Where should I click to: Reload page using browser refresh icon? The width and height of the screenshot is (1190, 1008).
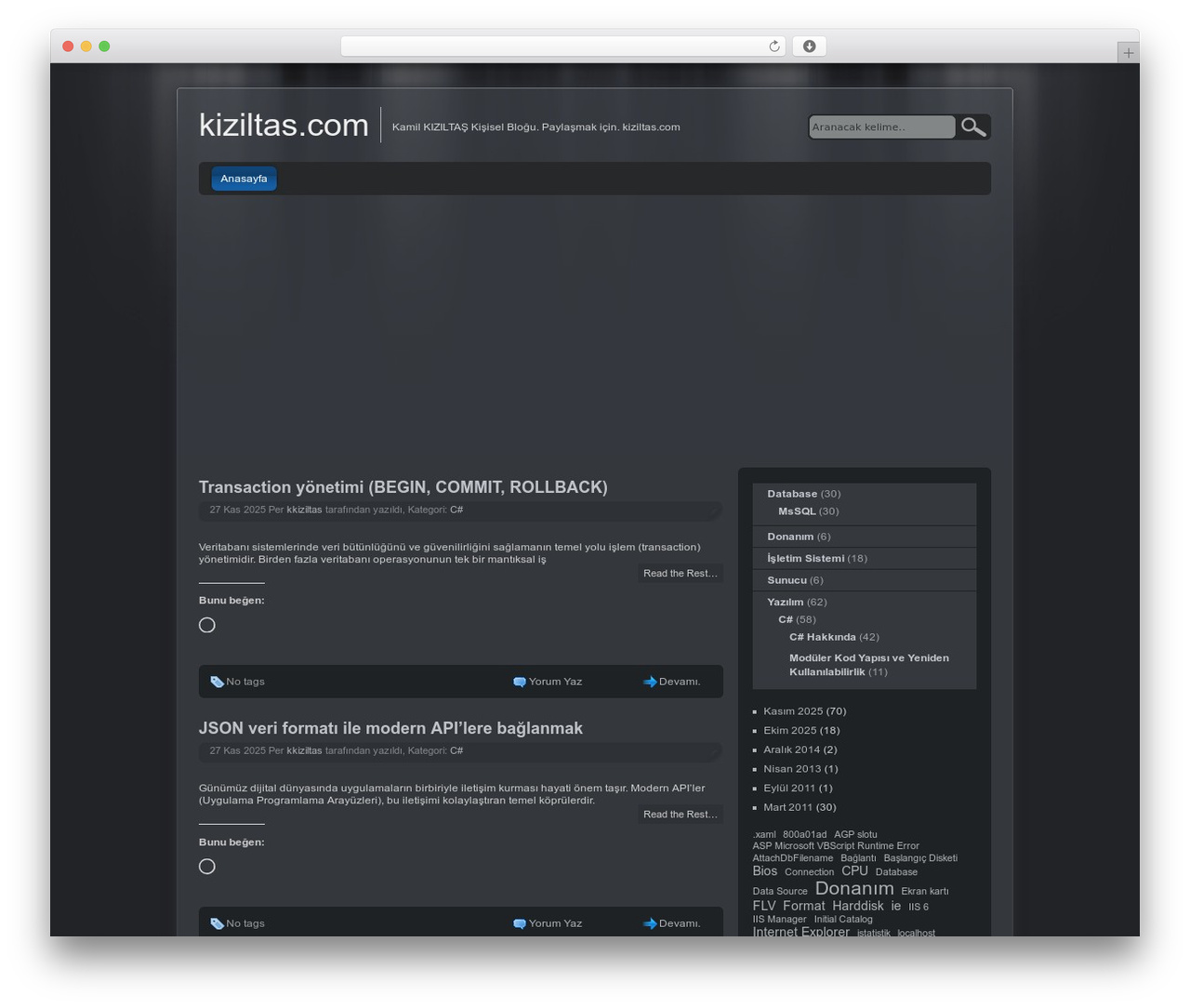773,46
